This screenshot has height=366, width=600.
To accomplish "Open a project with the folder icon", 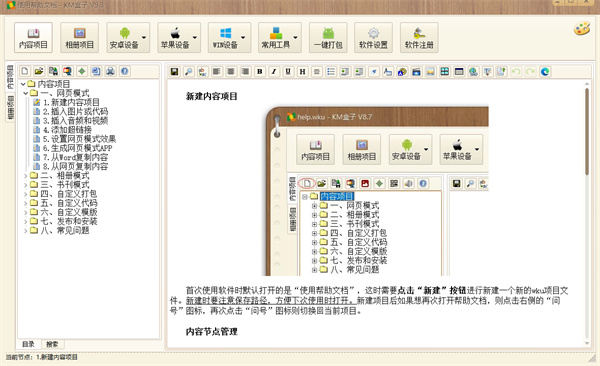I will [x=39, y=71].
